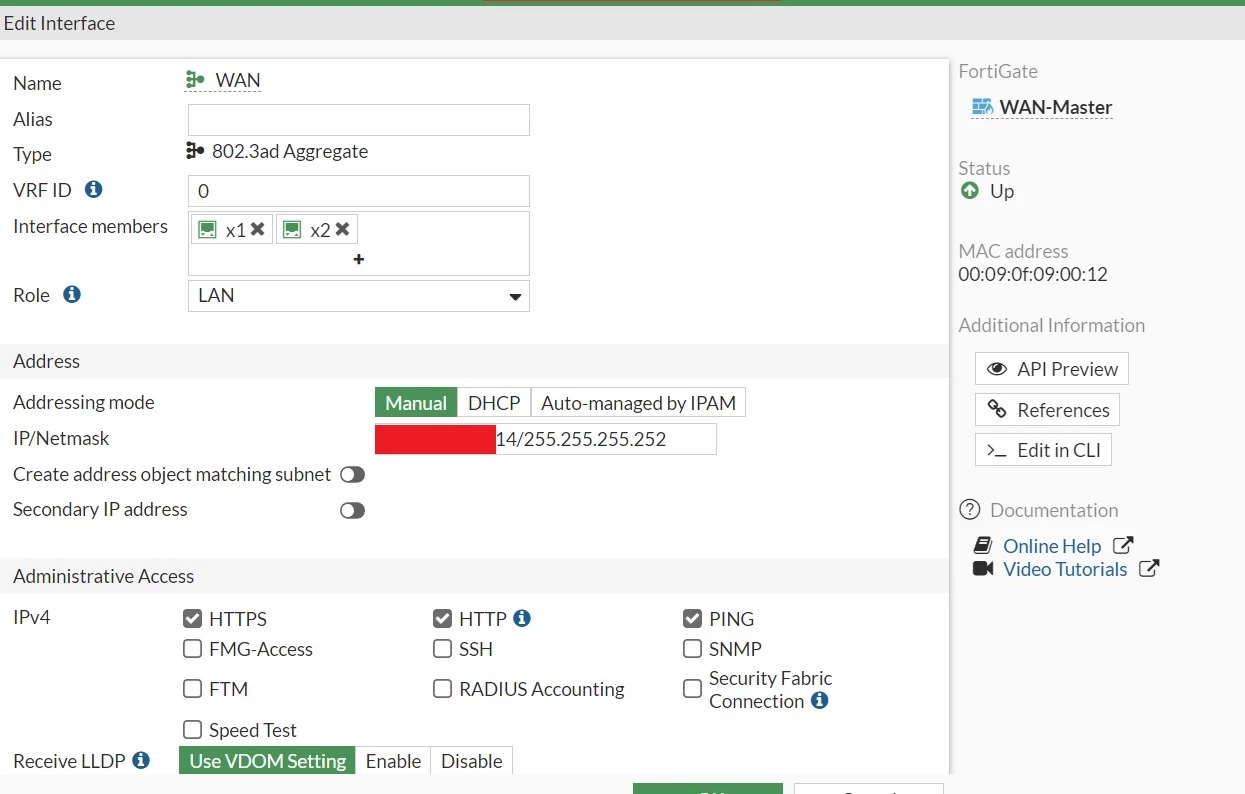Click the eye icon in API Preview
1245x794 pixels.
(x=996, y=369)
